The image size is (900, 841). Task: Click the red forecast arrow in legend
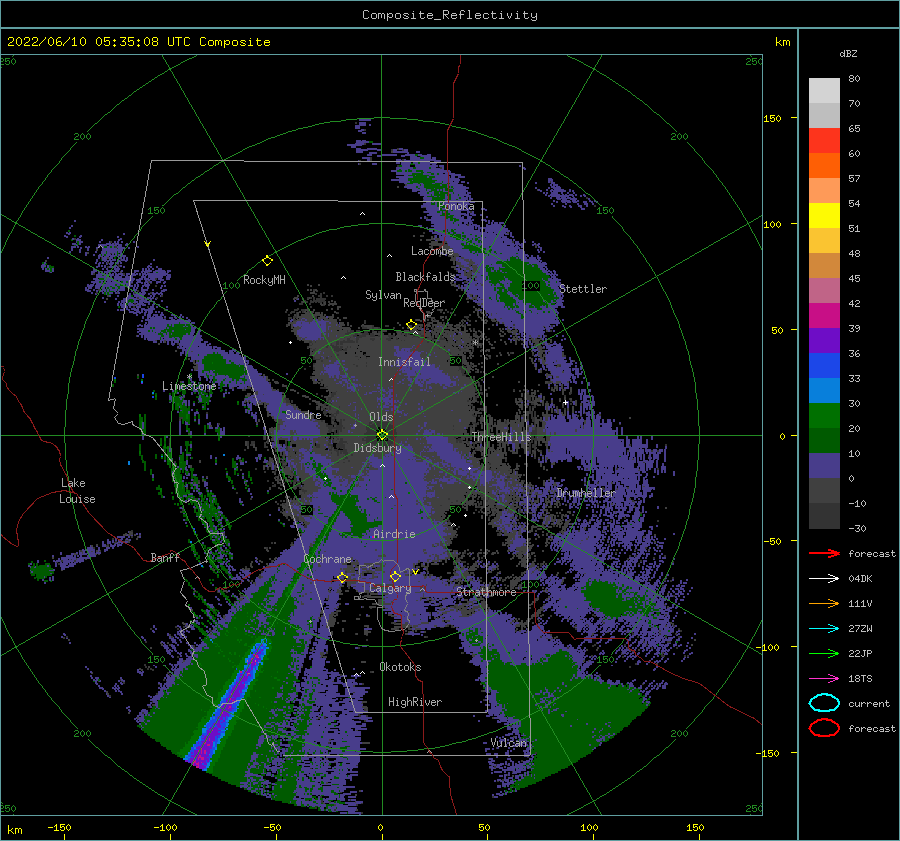(824, 553)
